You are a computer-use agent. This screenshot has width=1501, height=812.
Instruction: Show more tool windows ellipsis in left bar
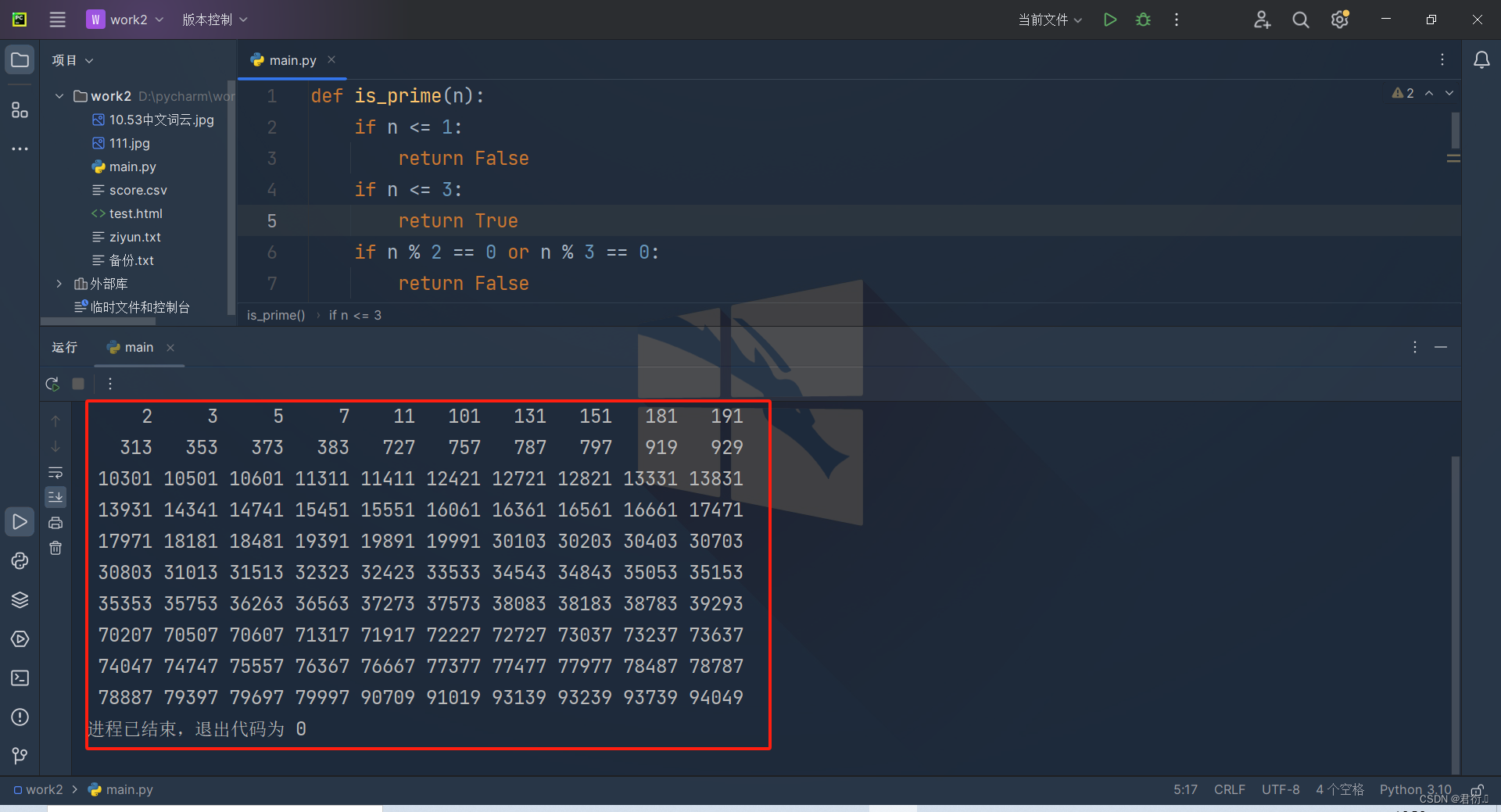tap(20, 148)
